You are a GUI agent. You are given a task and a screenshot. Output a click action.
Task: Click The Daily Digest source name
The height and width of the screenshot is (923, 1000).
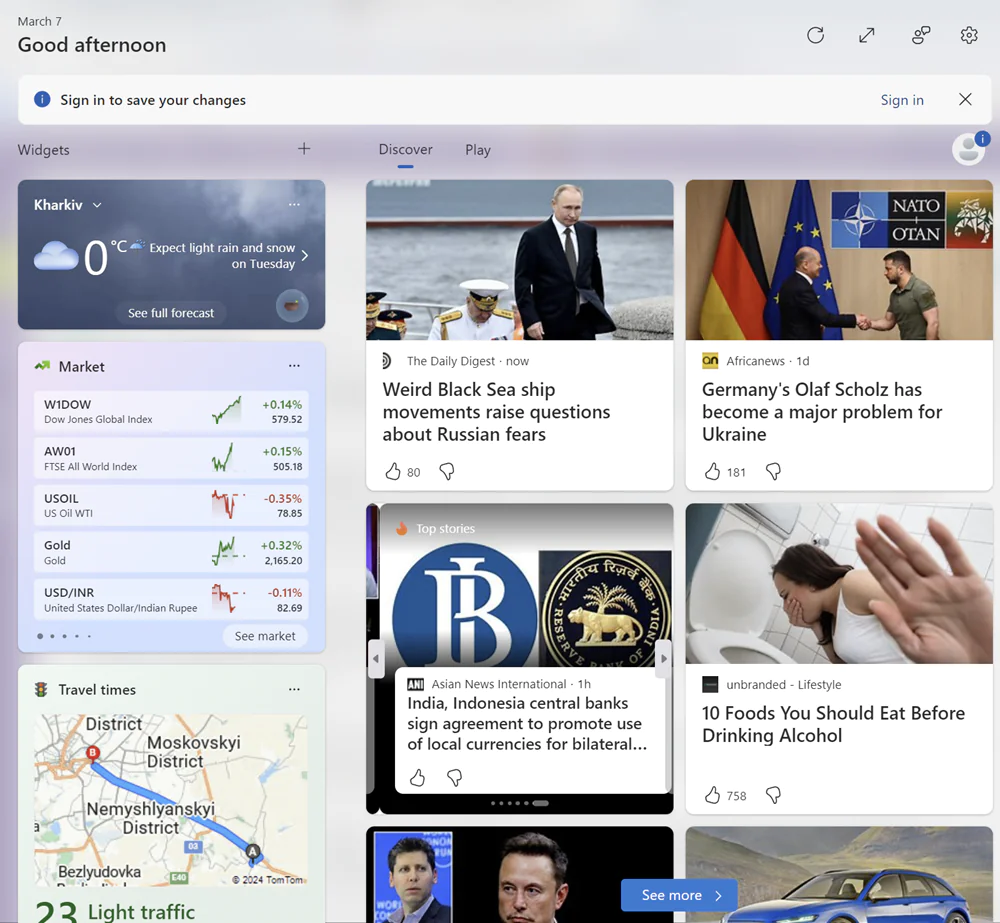tap(451, 361)
